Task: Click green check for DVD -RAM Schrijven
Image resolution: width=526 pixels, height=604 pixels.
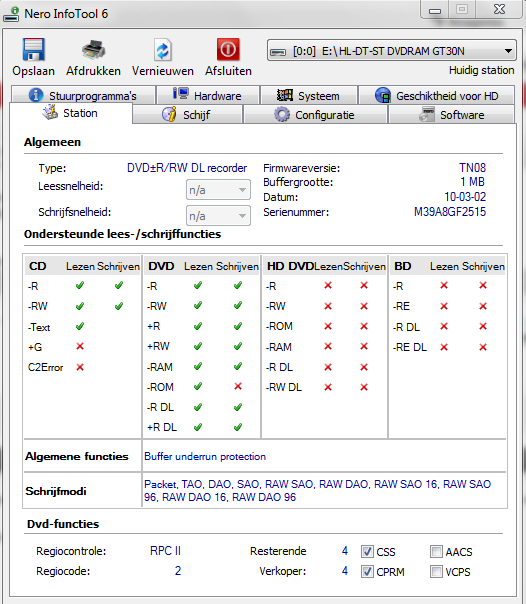Action: click(x=238, y=366)
